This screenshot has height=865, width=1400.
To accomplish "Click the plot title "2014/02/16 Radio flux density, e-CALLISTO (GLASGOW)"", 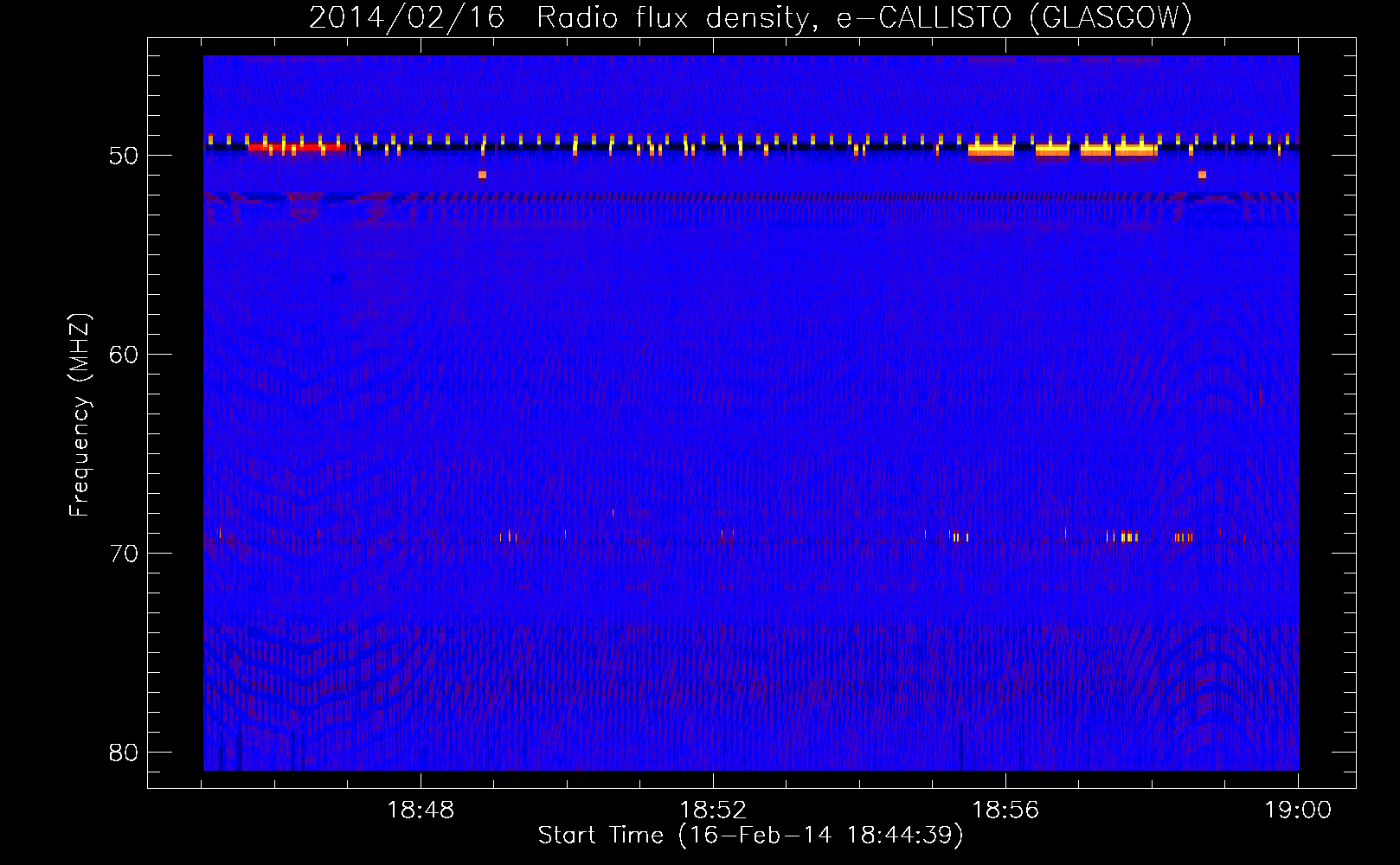I will (750, 18).
